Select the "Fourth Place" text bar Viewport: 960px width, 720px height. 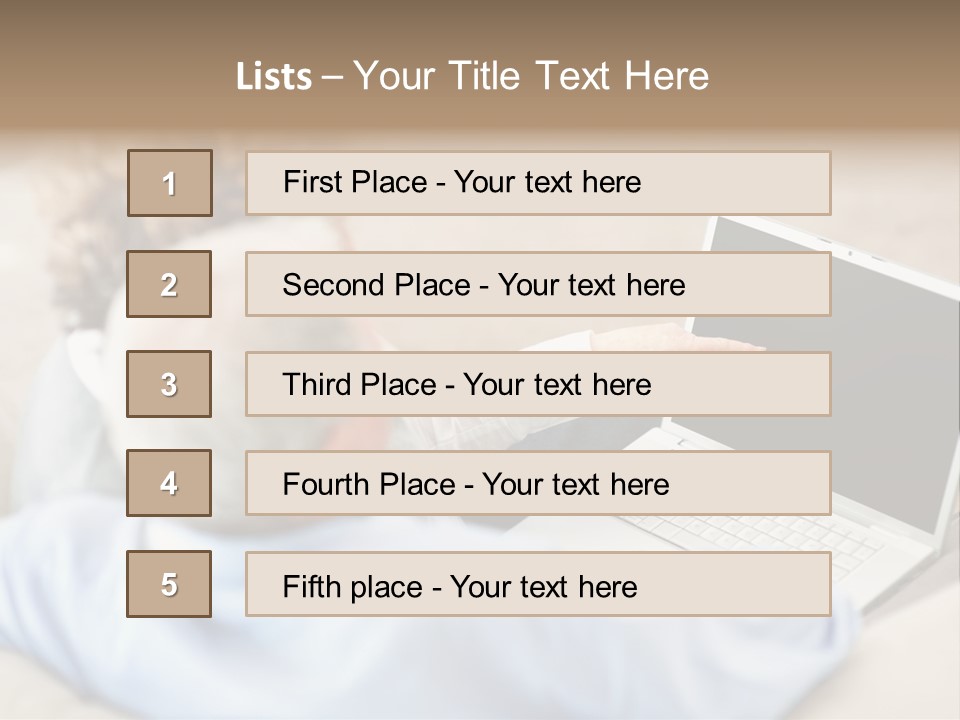(x=538, y=484)
